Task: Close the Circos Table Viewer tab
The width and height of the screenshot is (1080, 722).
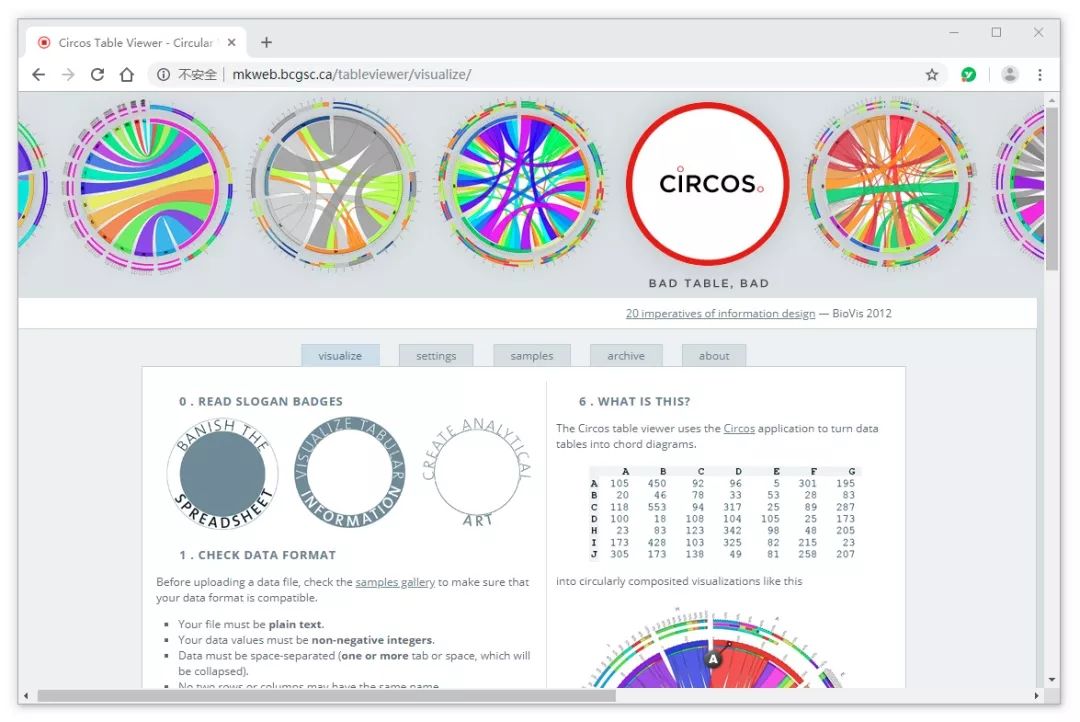Action: [x=231, y=43]
